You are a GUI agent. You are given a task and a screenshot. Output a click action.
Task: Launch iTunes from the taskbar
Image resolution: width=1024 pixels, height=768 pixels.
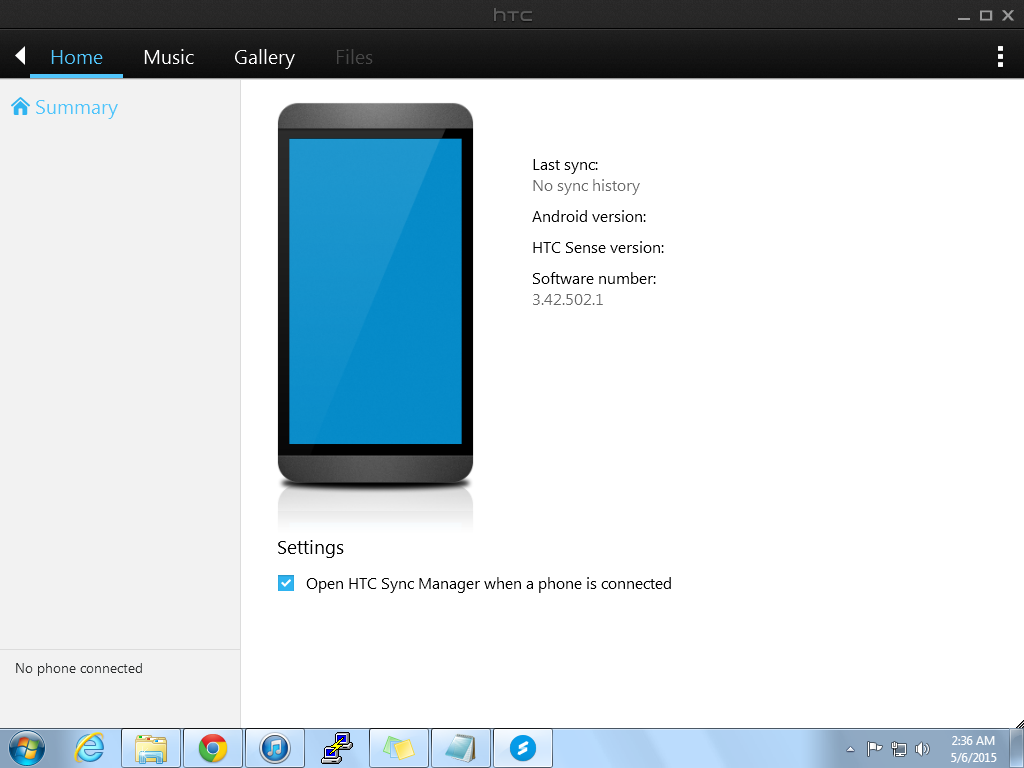click(274, 748)
